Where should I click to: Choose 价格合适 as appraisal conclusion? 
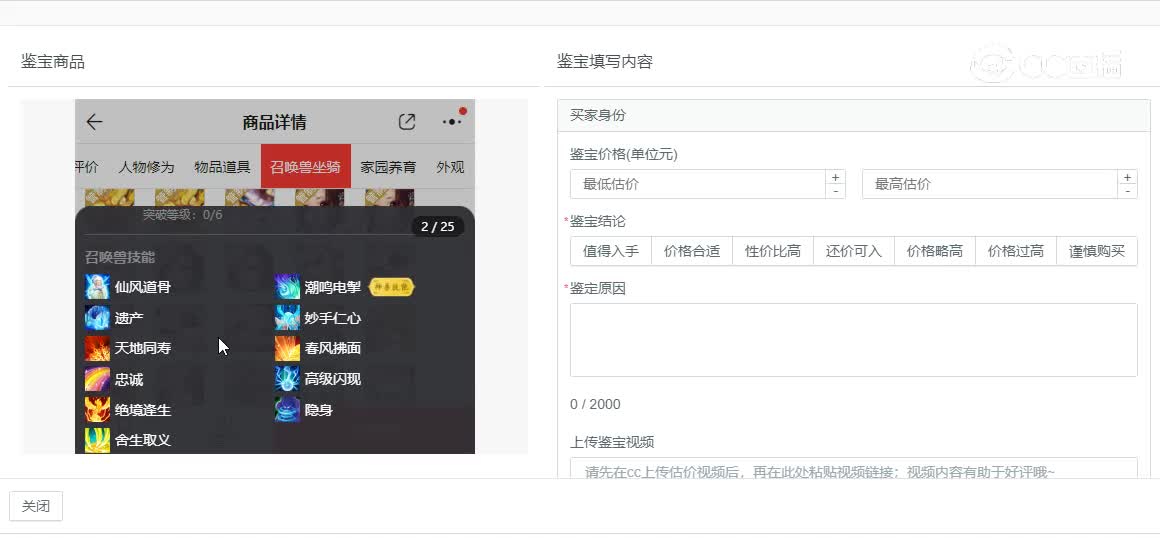point(692,251)
